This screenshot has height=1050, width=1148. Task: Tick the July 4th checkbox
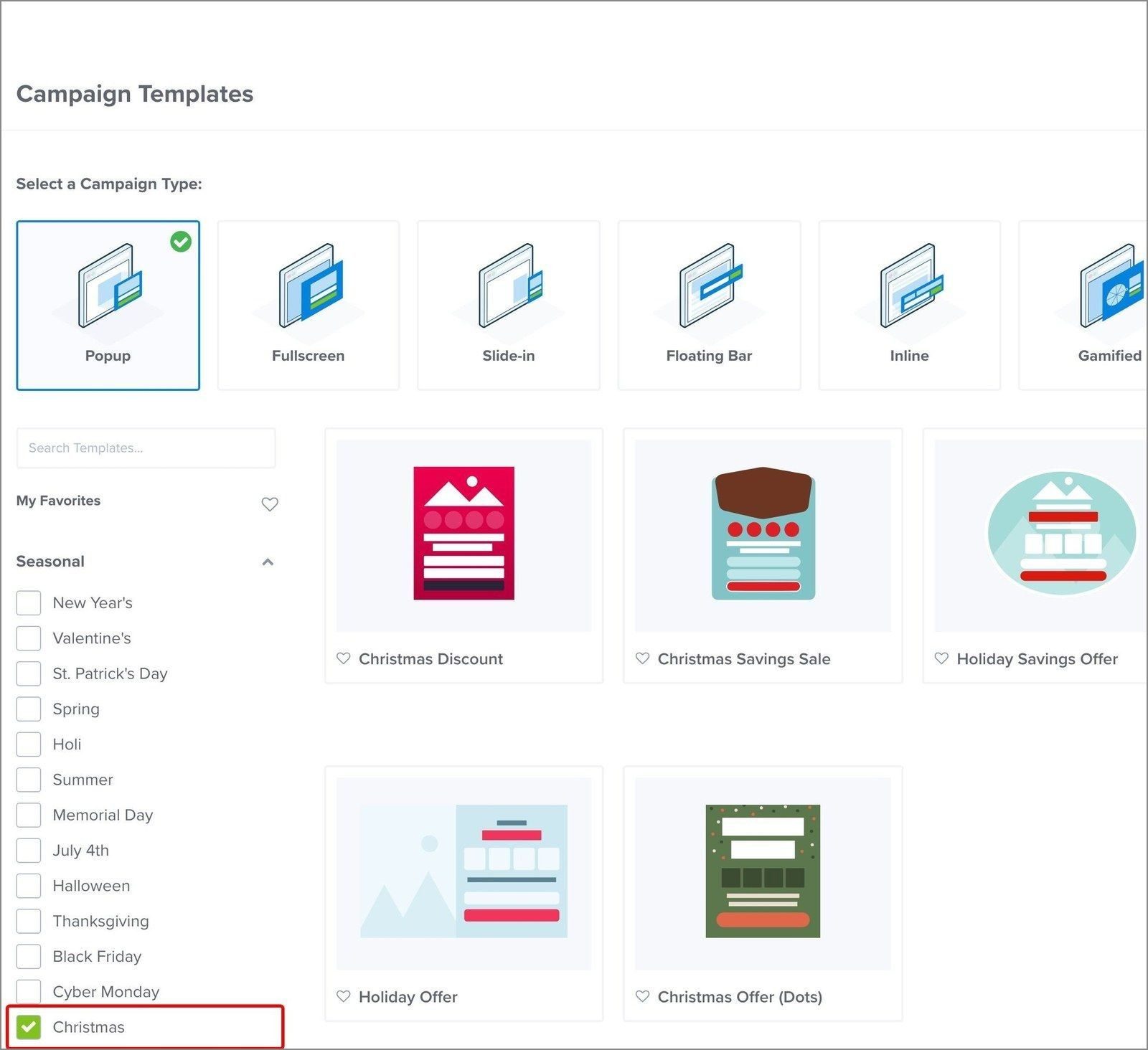tap(29, 850)
